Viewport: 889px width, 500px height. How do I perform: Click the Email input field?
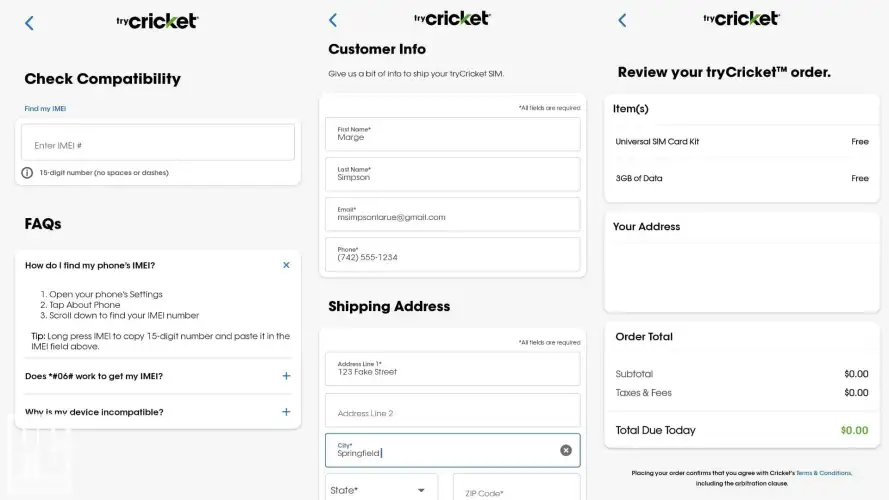click(x=452, y=214)
